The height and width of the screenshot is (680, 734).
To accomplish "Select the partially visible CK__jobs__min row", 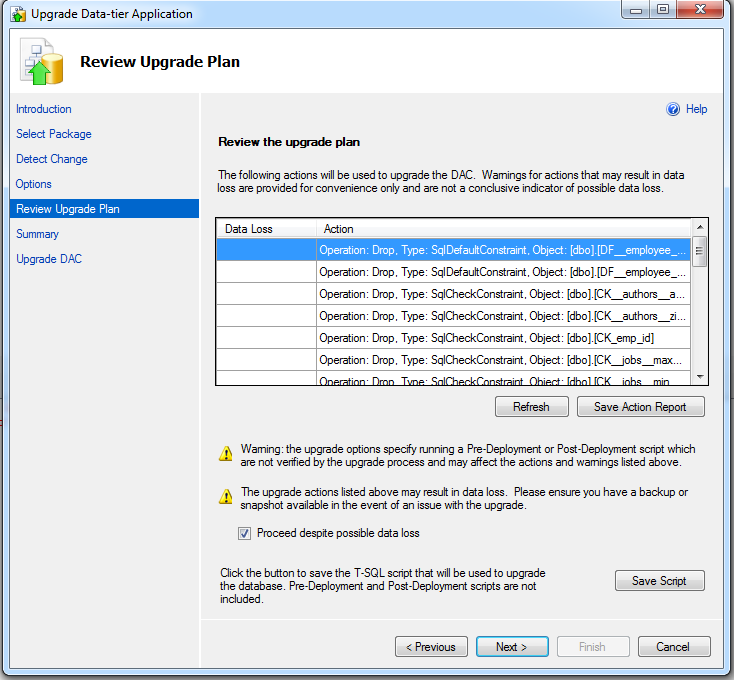I will point(454,378).
